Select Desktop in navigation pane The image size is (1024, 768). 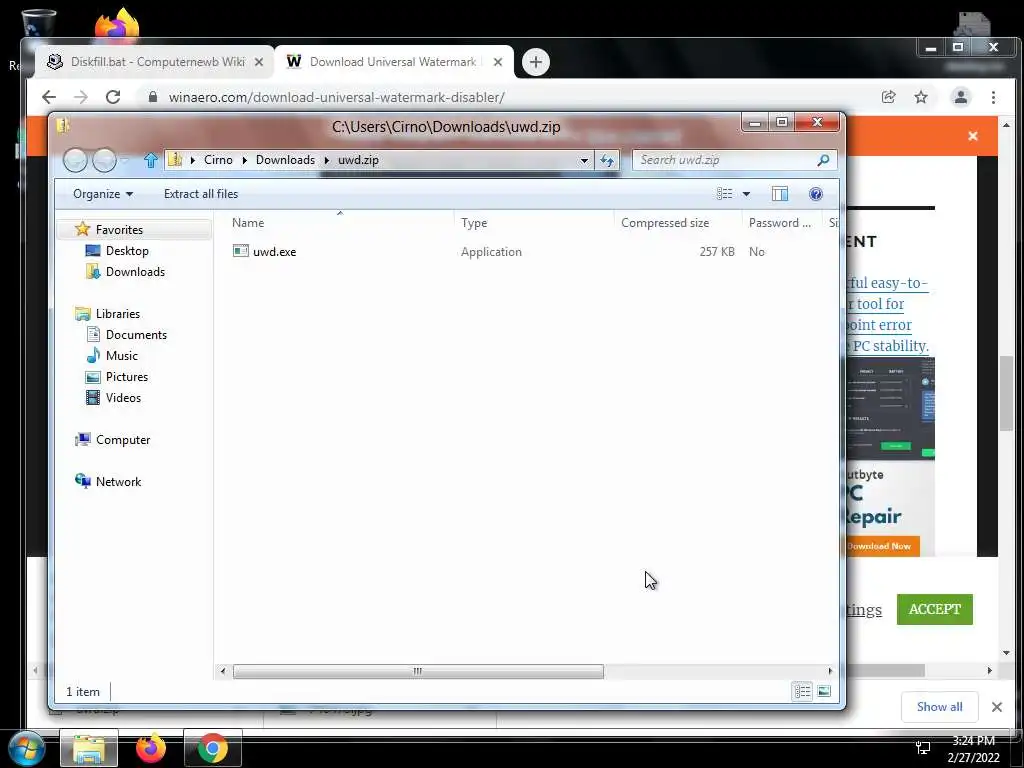coord(127,251)
